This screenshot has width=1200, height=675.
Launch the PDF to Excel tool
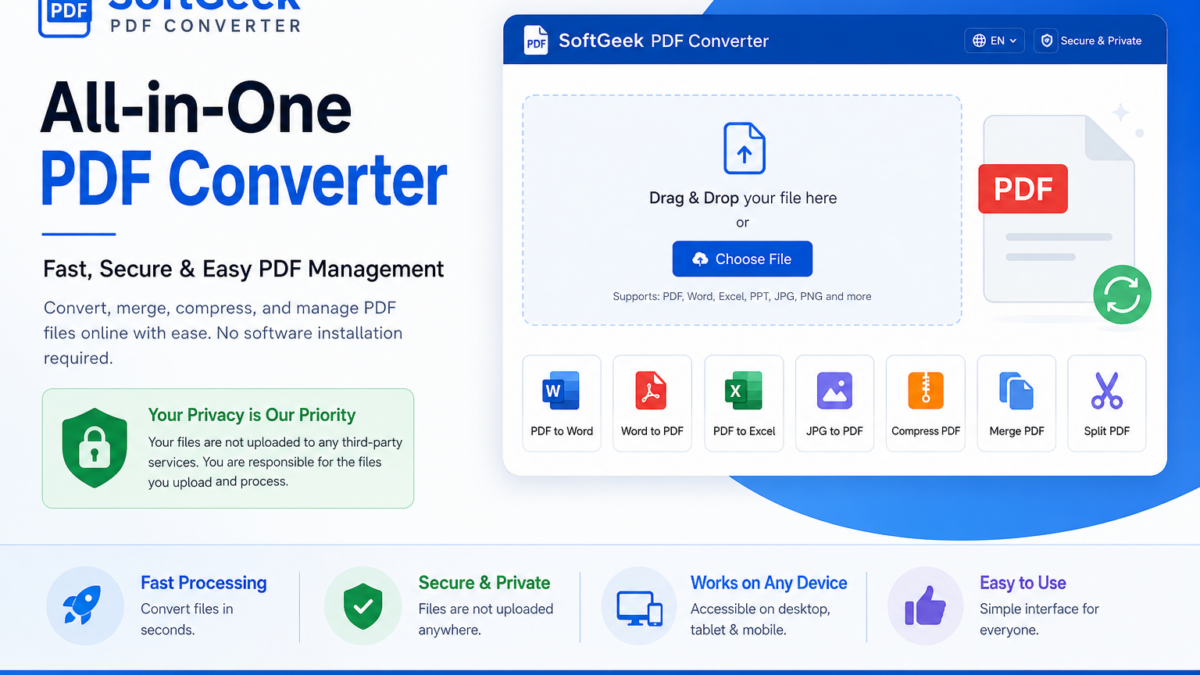point(744,403)
